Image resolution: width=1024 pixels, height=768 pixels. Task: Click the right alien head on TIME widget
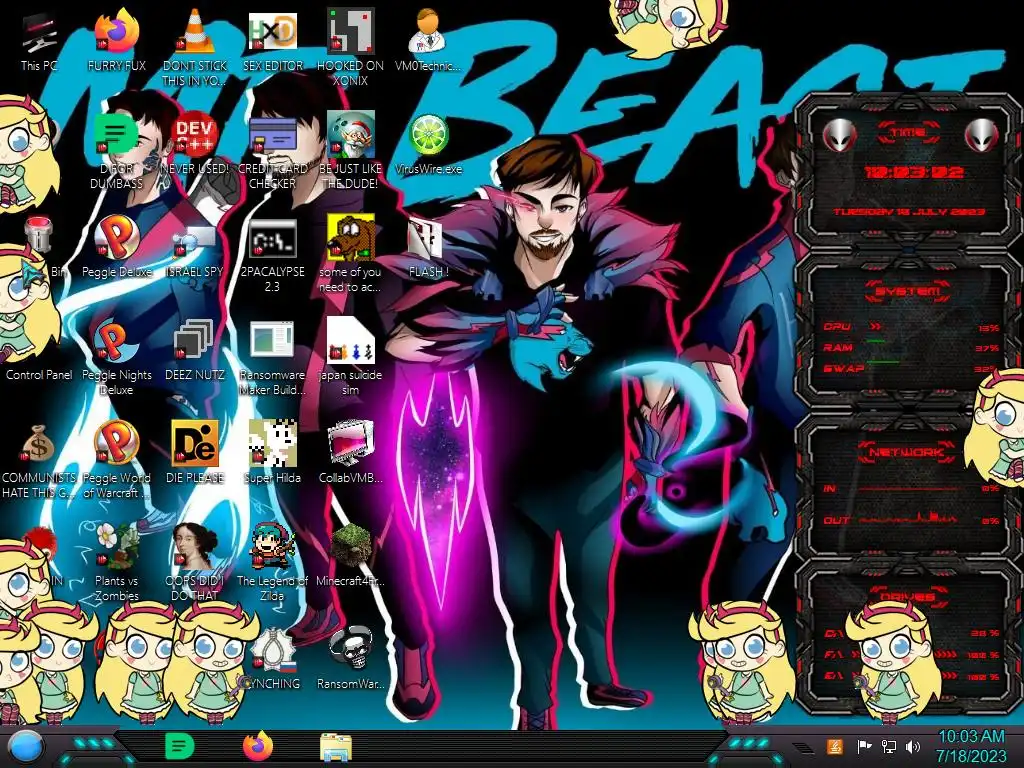(x=981, y=136)
